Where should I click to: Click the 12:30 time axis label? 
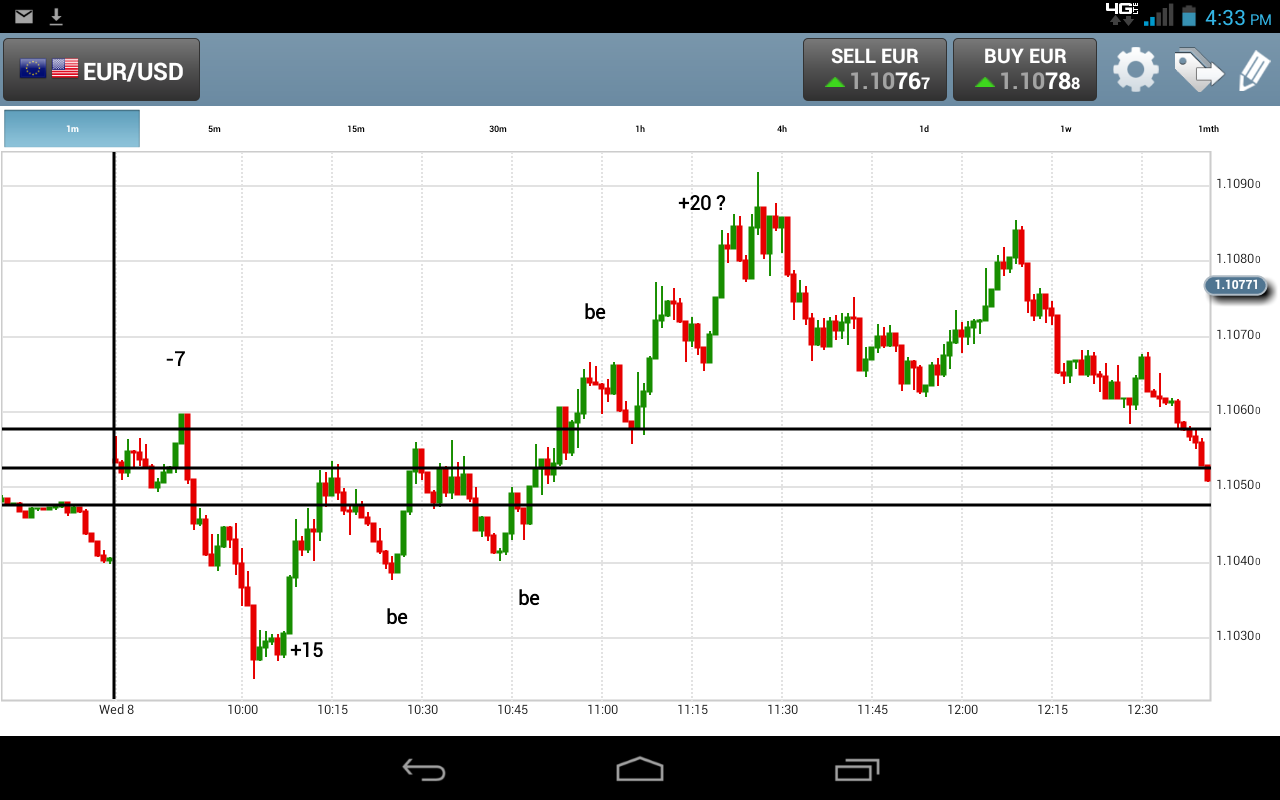pos(1142,710)
